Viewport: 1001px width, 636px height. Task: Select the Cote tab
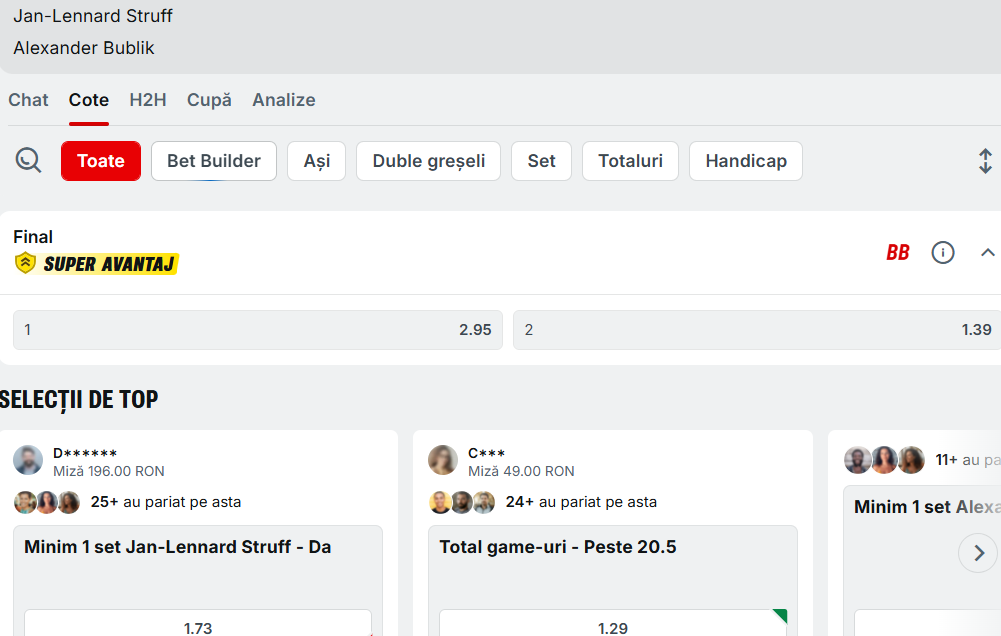(x=89, y=100)
